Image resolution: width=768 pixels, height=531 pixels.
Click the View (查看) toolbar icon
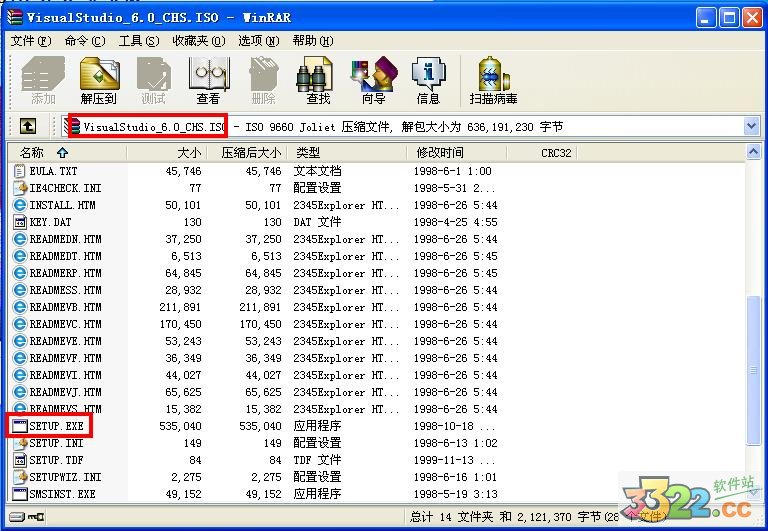[x=209, y=81]
